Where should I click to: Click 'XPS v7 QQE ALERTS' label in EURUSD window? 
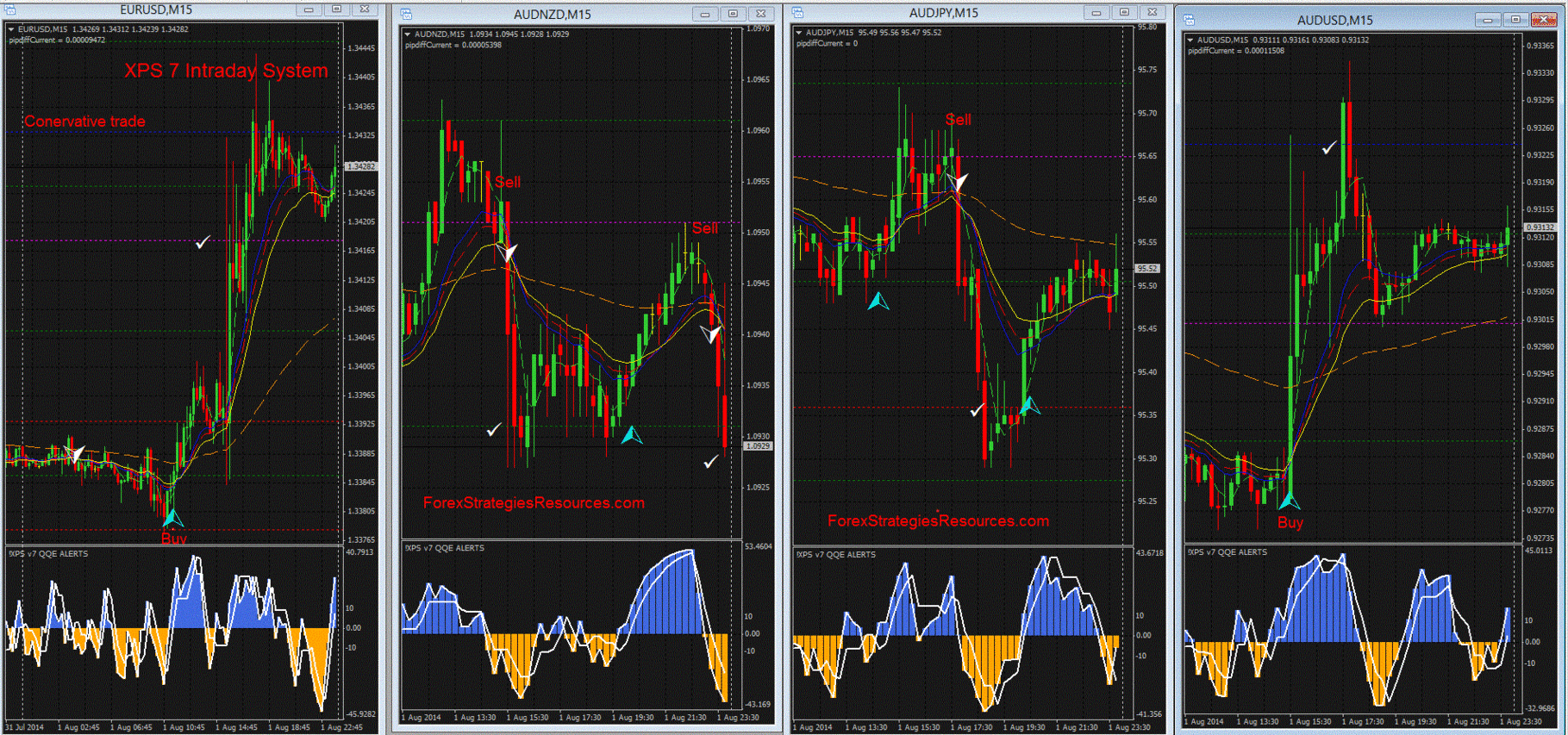[x=48, y=554]
